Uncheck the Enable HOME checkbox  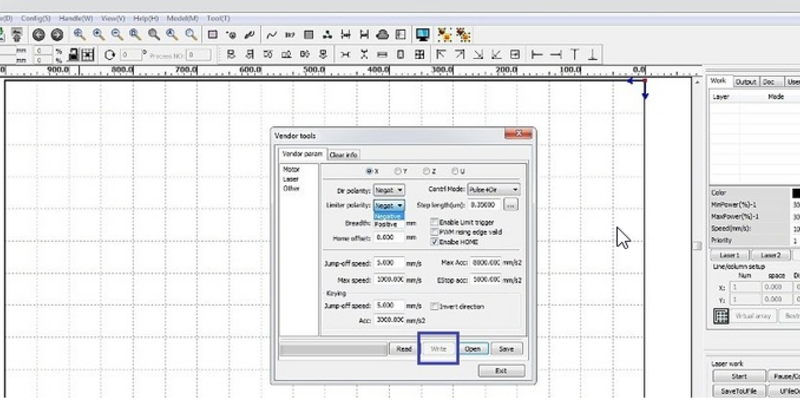[433, 241]
